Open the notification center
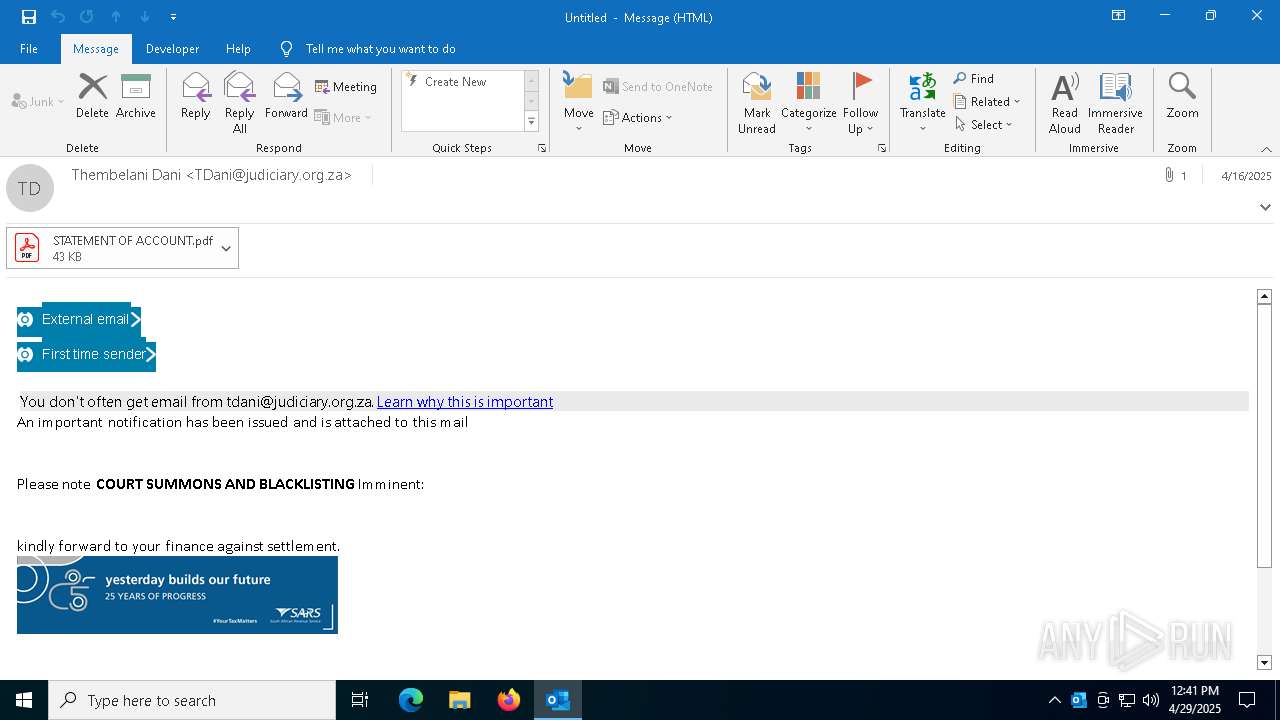This screenshot has width=1280, height=720. coord(1247,700)
